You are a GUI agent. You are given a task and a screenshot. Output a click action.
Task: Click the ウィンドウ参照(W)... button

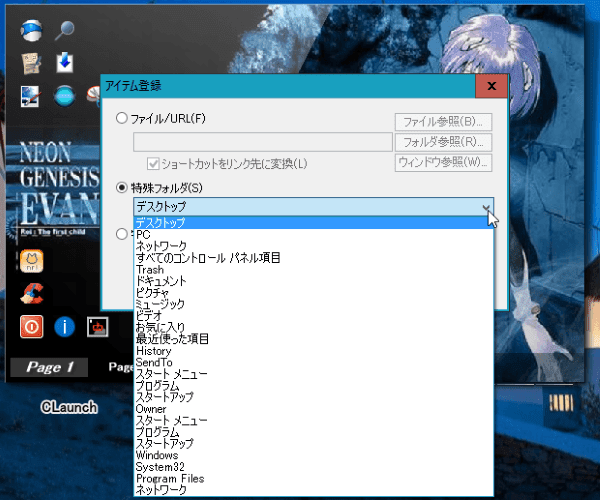[443, 163]
